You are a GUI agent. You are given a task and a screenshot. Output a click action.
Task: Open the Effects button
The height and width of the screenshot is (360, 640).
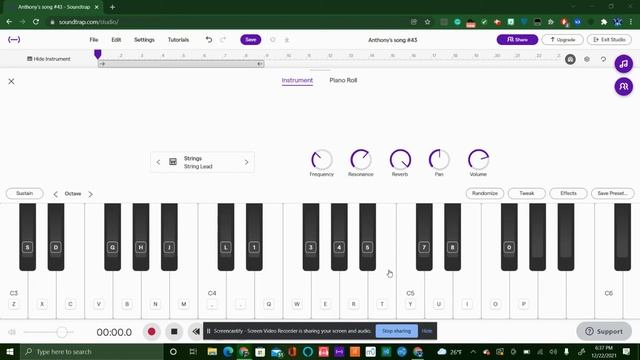(x=568, y=193)
